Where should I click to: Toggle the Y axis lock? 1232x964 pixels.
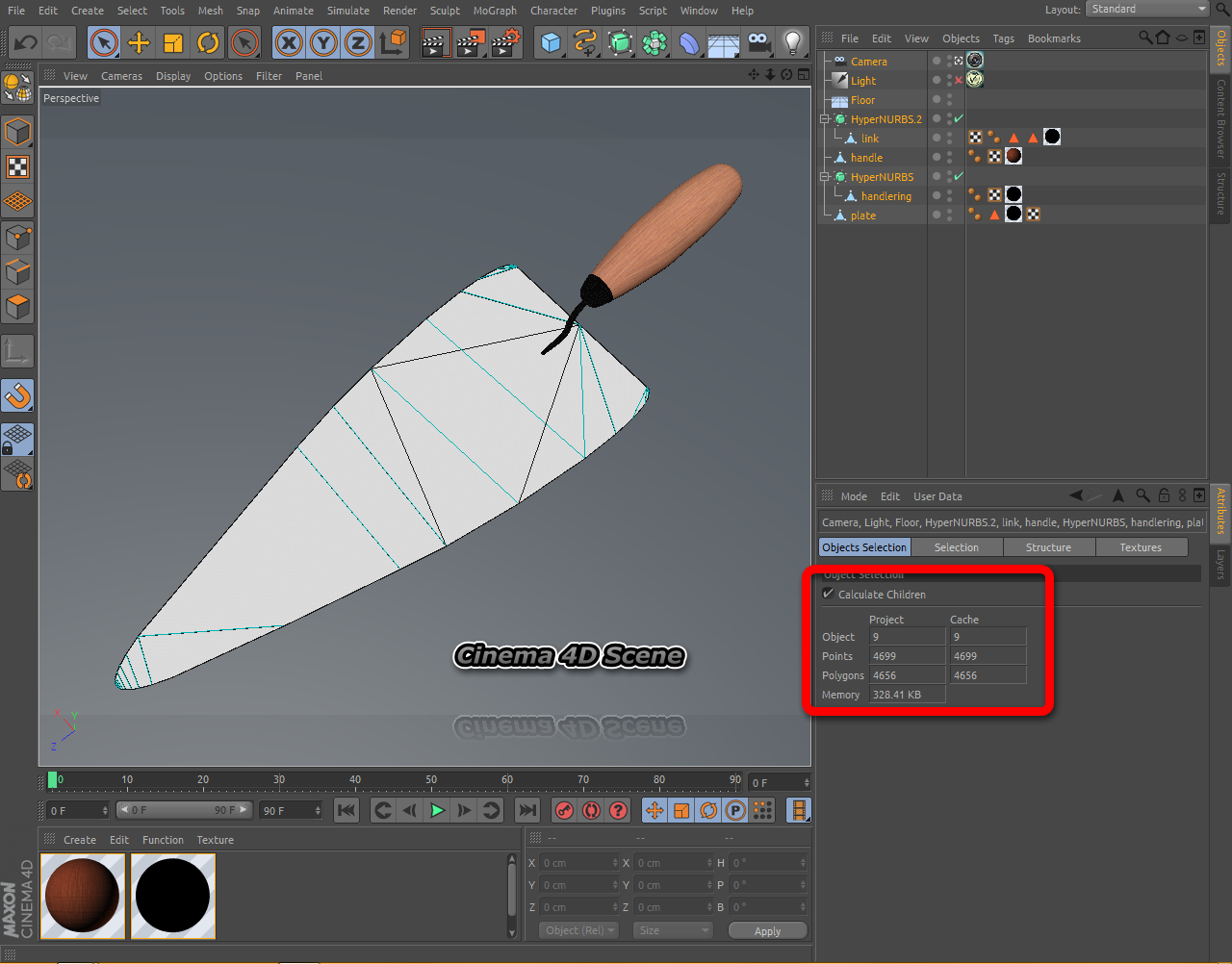point(323,43)
